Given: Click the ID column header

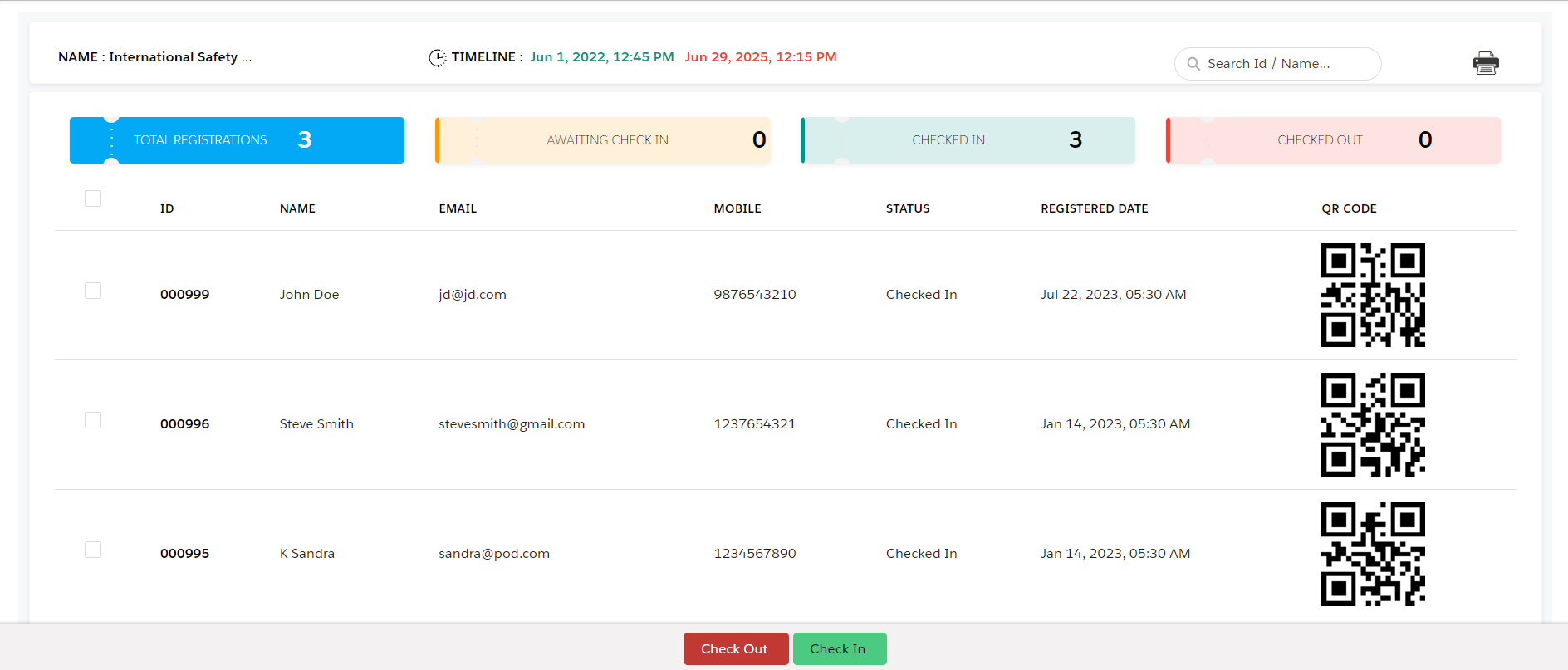Looking at the screenshot, I should [167, 208].
